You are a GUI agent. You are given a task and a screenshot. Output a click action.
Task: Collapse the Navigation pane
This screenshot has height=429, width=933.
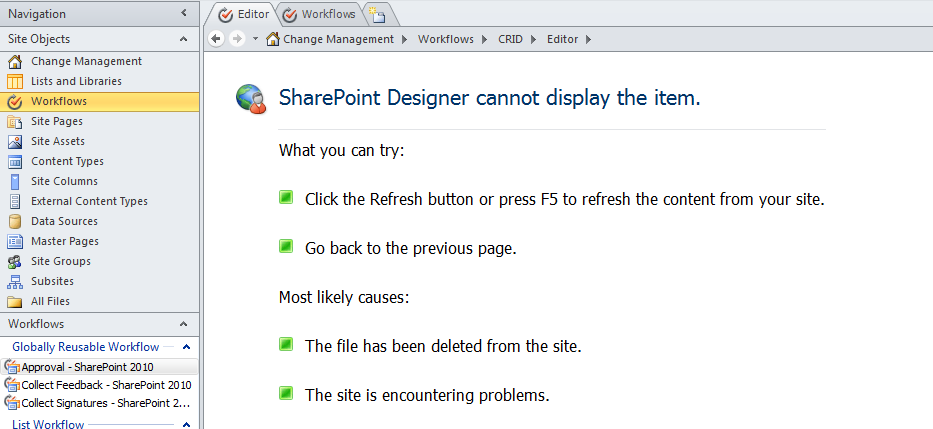click(x=183, y=13)
